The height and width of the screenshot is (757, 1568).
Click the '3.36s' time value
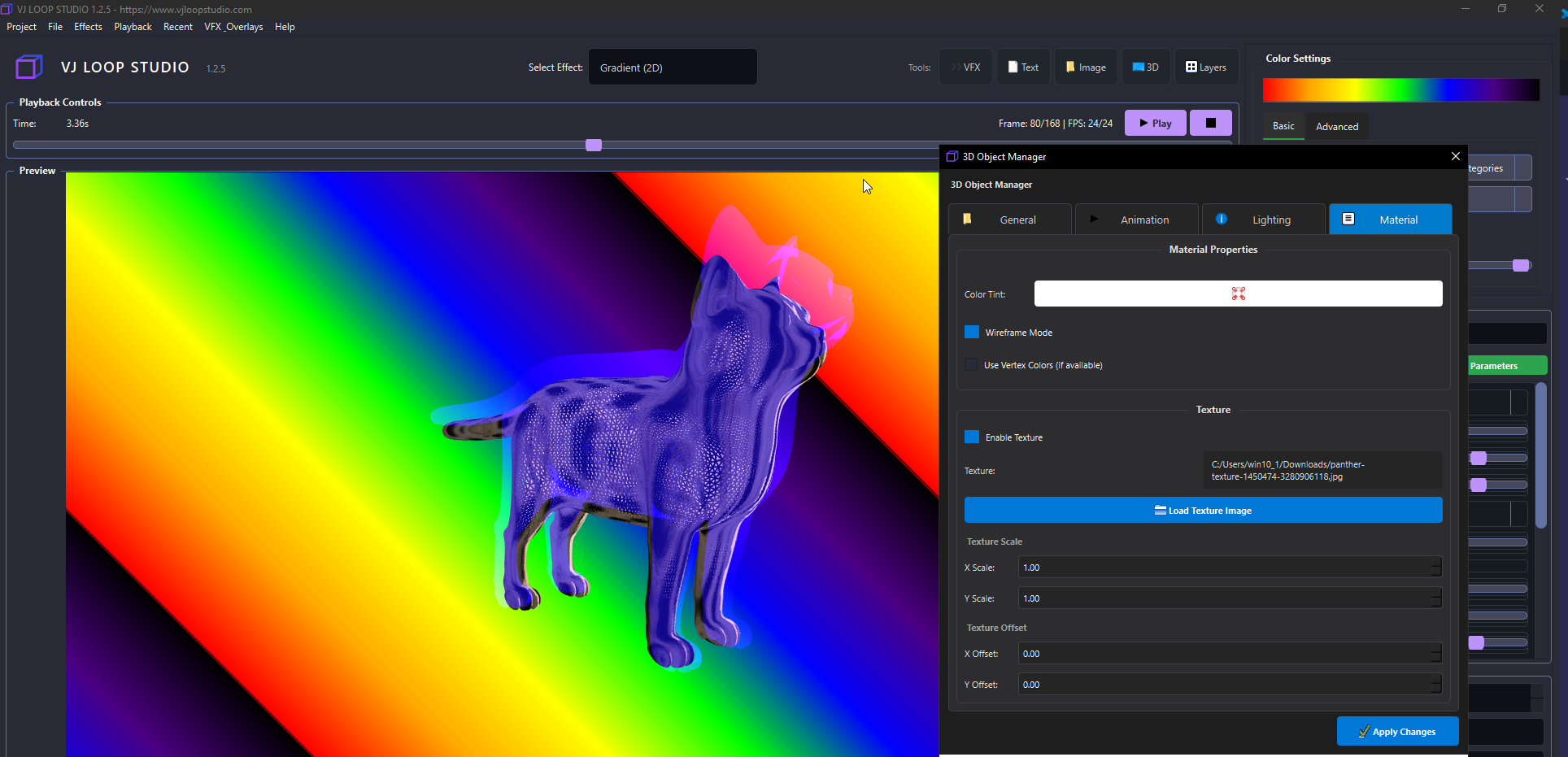pos(77,124)
